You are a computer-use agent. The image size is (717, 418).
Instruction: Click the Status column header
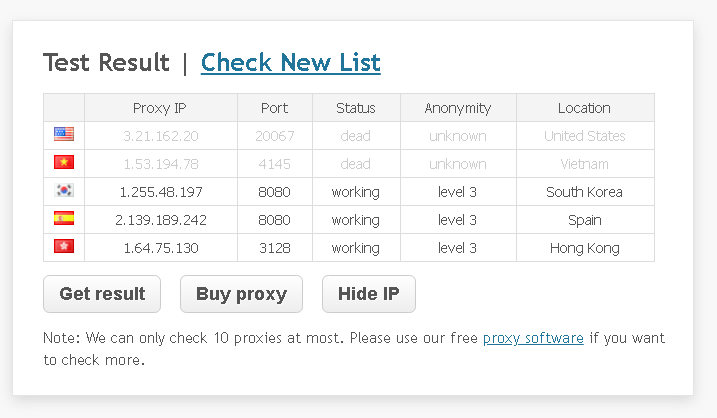point(356,108)
